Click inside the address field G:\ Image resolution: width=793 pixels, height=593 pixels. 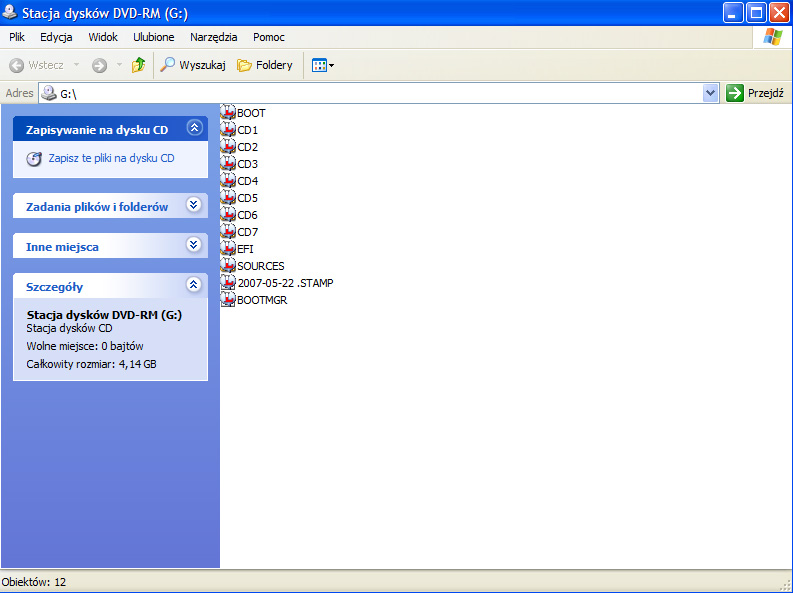click(370, 93)
